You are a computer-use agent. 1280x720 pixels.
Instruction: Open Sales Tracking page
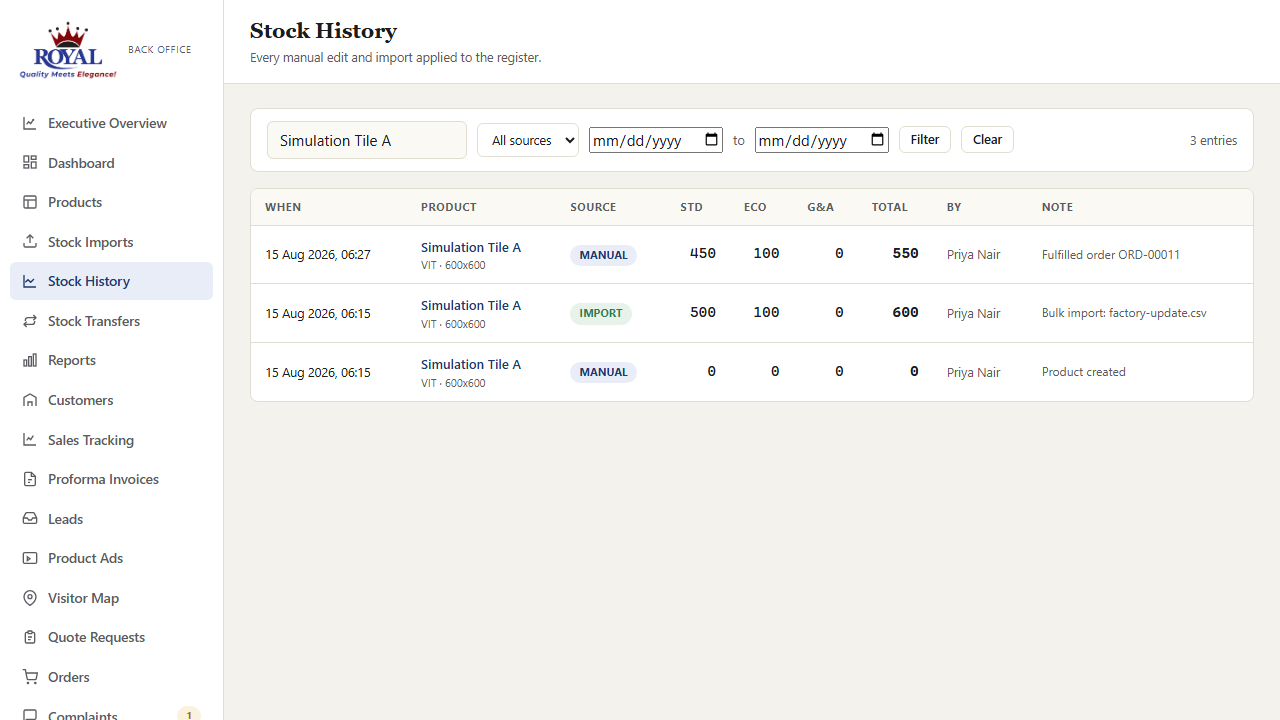pos(111,440)
